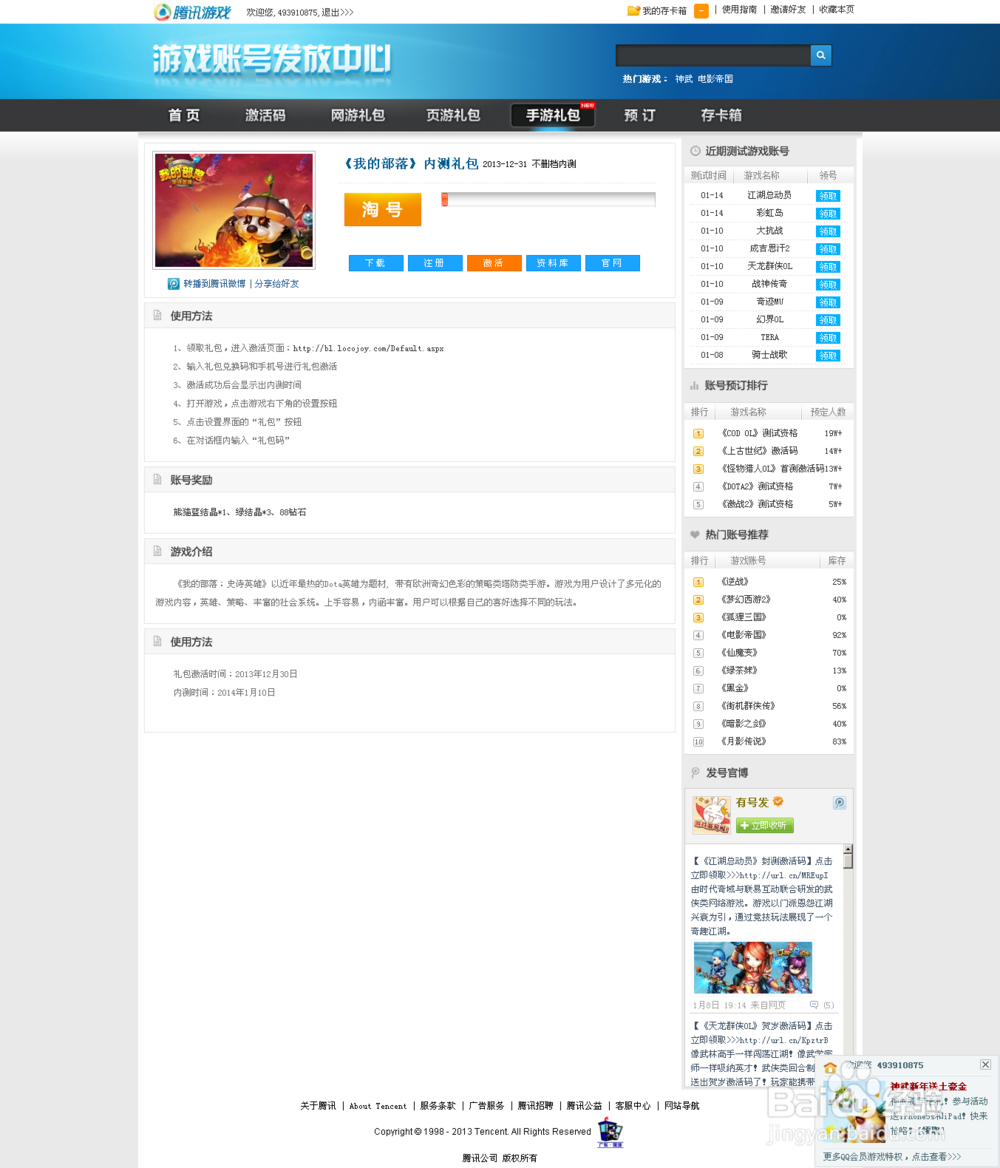Click the 有号发 avatar image
The height and width of the screenshot is (1168, 1000).
pos(711,814)
